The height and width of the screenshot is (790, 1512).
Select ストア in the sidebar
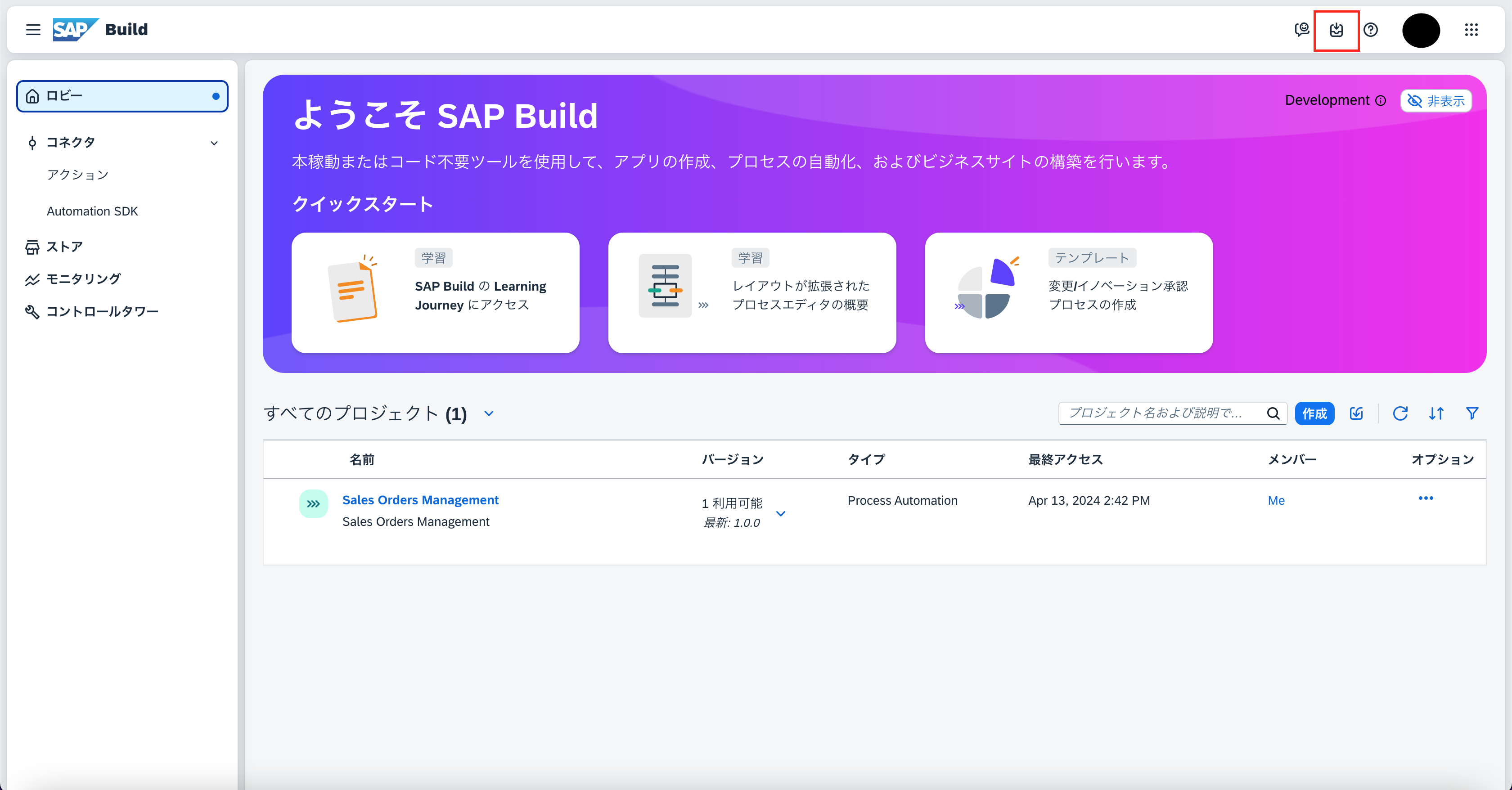[64, 247]
